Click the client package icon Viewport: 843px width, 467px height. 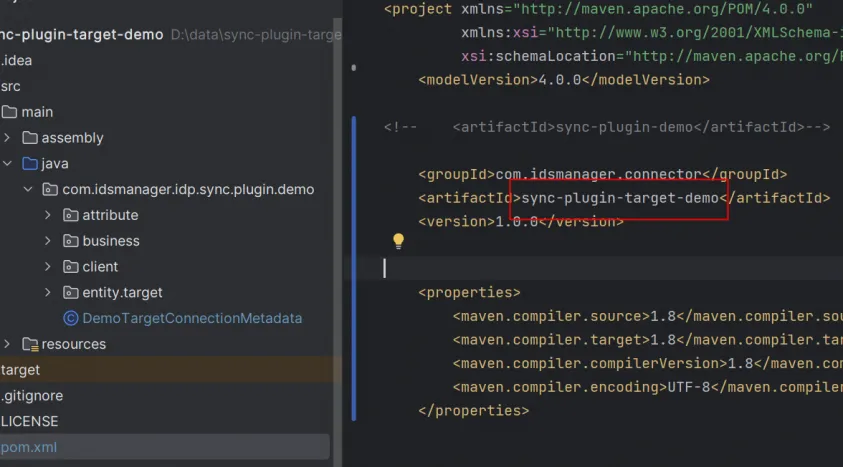pos(71,267)
